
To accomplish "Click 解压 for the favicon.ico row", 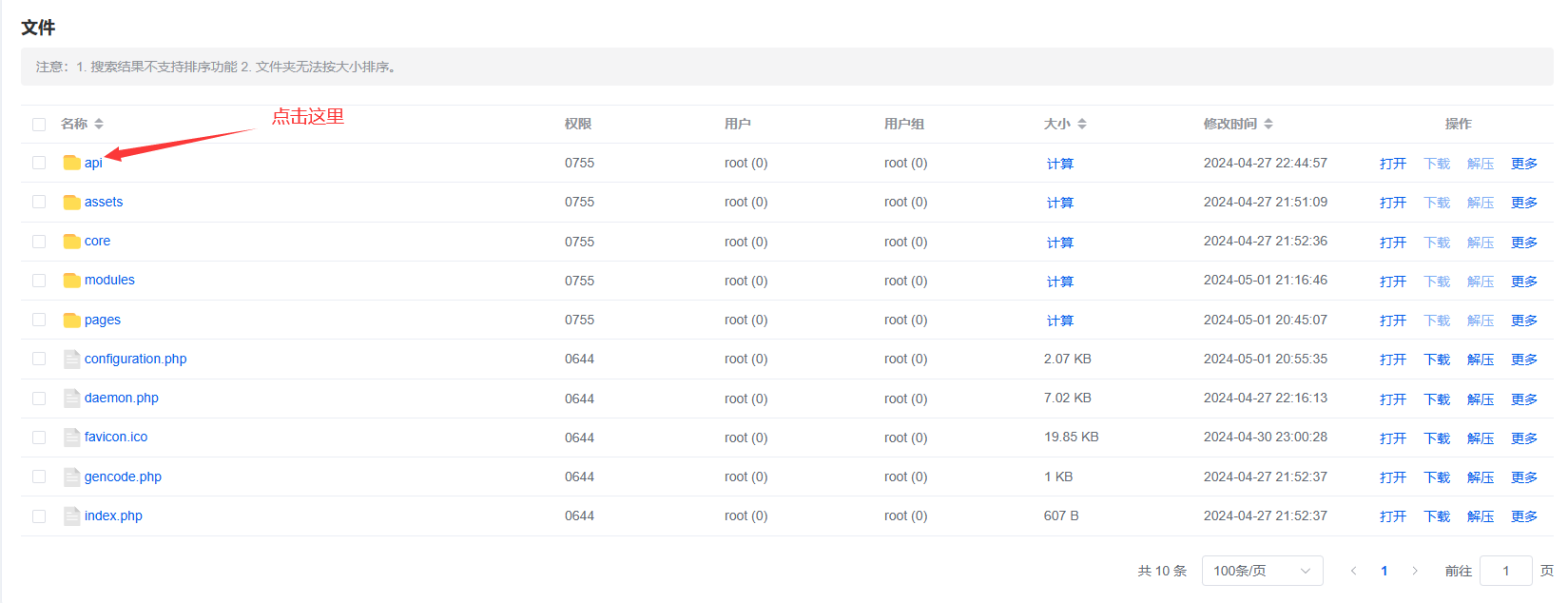I will pos(1480,438).
